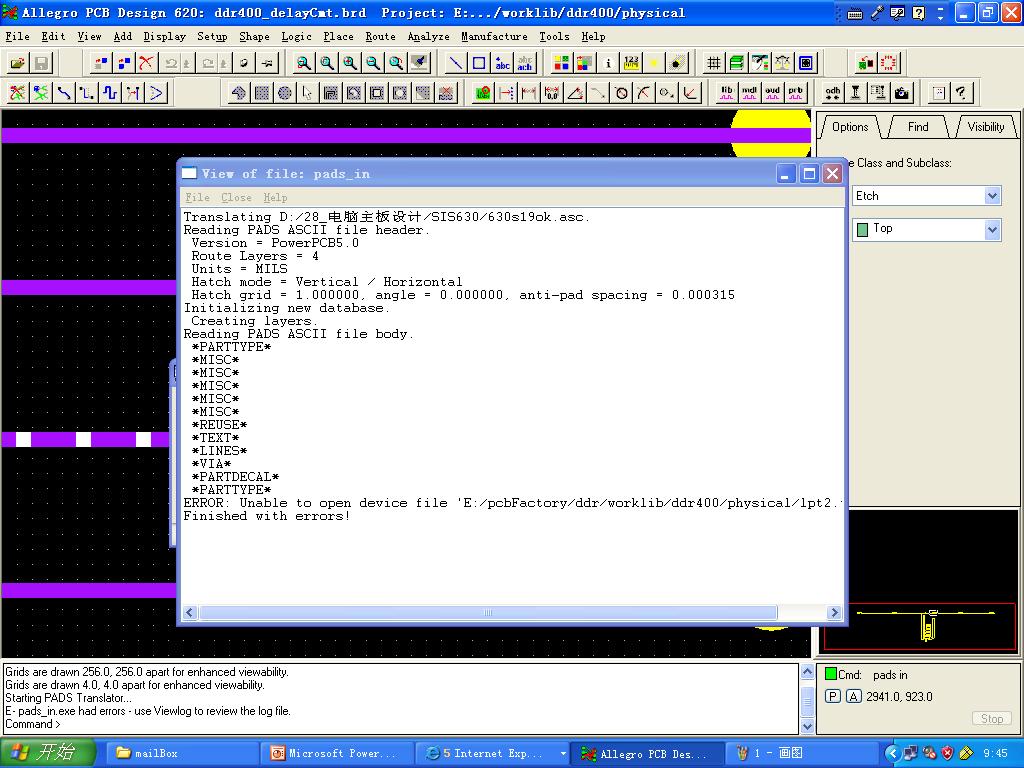The height and width of the screenshot is (768, 1024).
Task: Click the yellow Highlight icon
Action: pyautogui.click(x=654, y=63)
